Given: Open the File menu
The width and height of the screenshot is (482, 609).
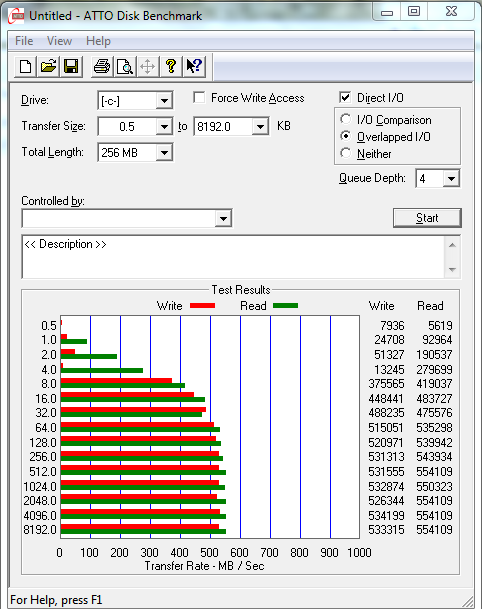Looking at the screenshot, I should pos(24,41).
